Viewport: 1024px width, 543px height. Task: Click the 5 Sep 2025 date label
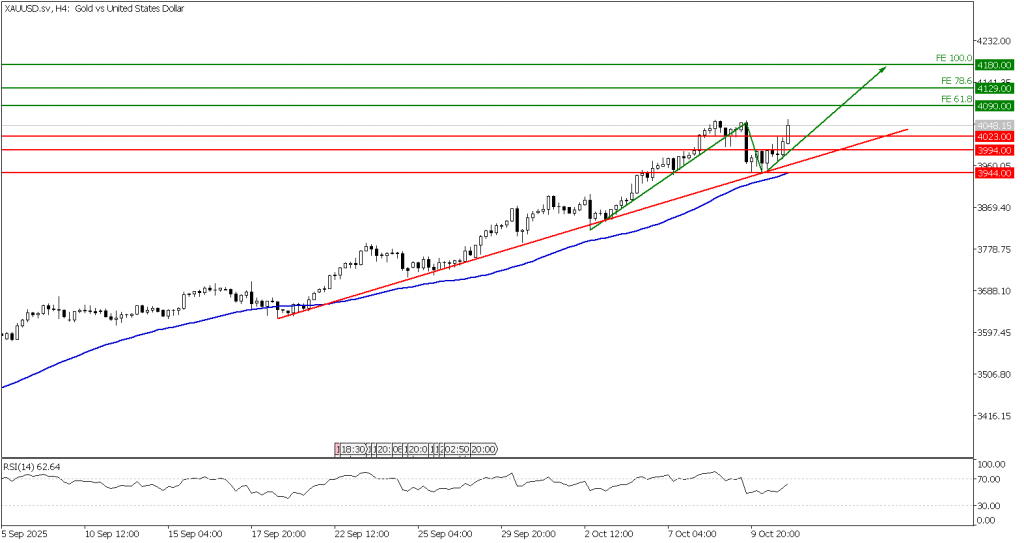click(26, 534)
